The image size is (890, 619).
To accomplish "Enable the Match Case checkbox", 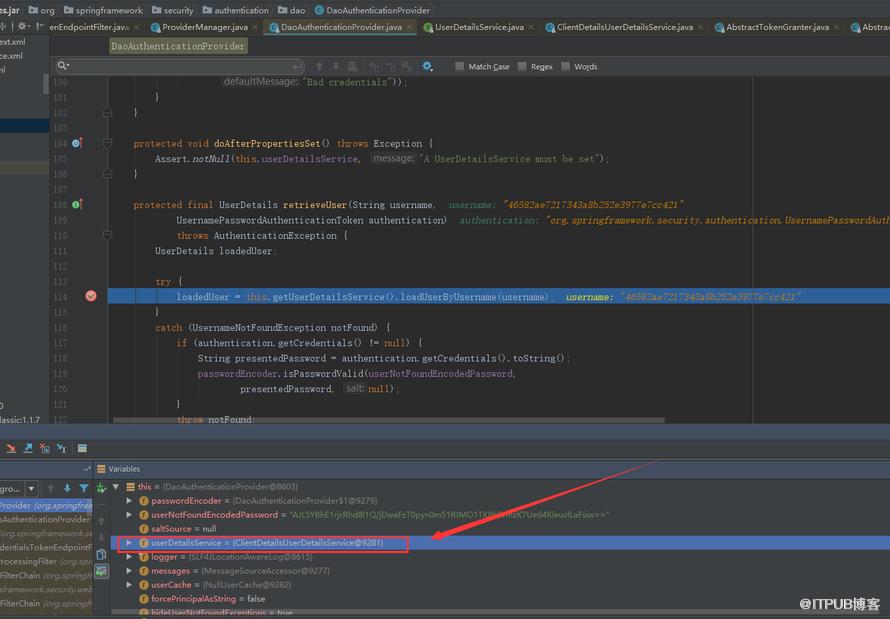I will (x=460, y=66).
